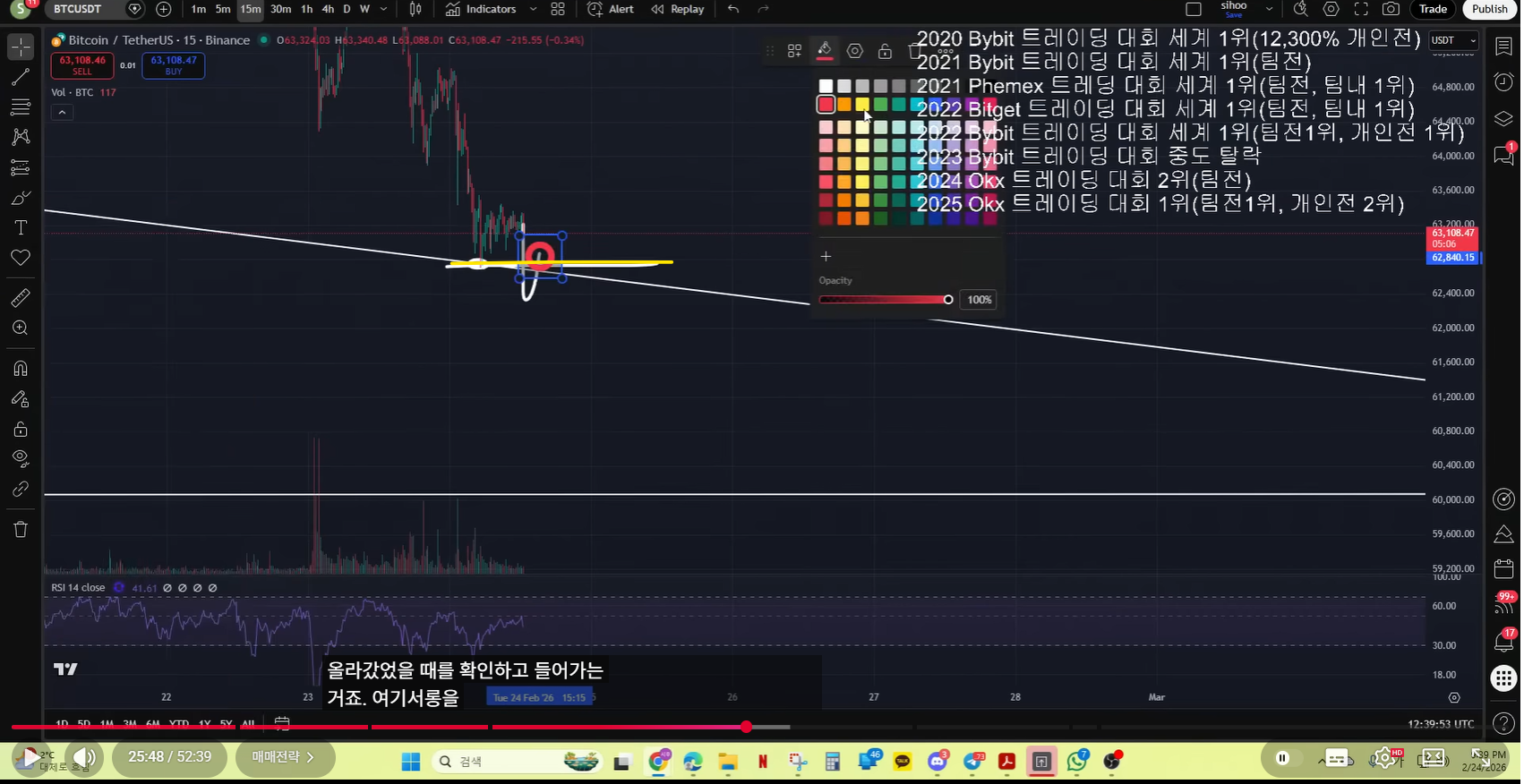Expand the sihoo layout name dropdown

pyautogui.click(x=1269, y=9)
